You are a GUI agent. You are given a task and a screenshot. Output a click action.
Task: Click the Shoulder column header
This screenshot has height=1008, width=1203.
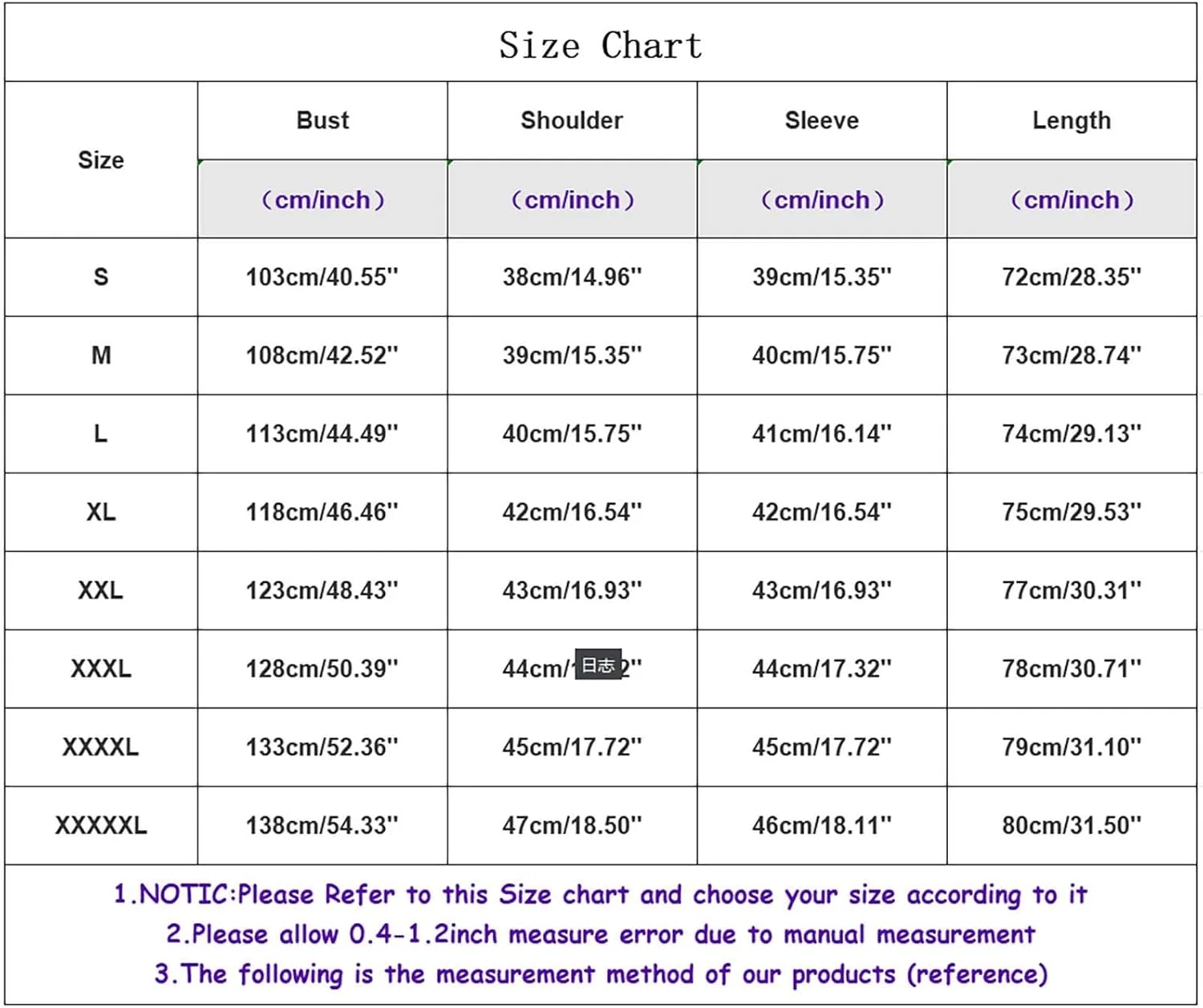click(x=572, y=120)
